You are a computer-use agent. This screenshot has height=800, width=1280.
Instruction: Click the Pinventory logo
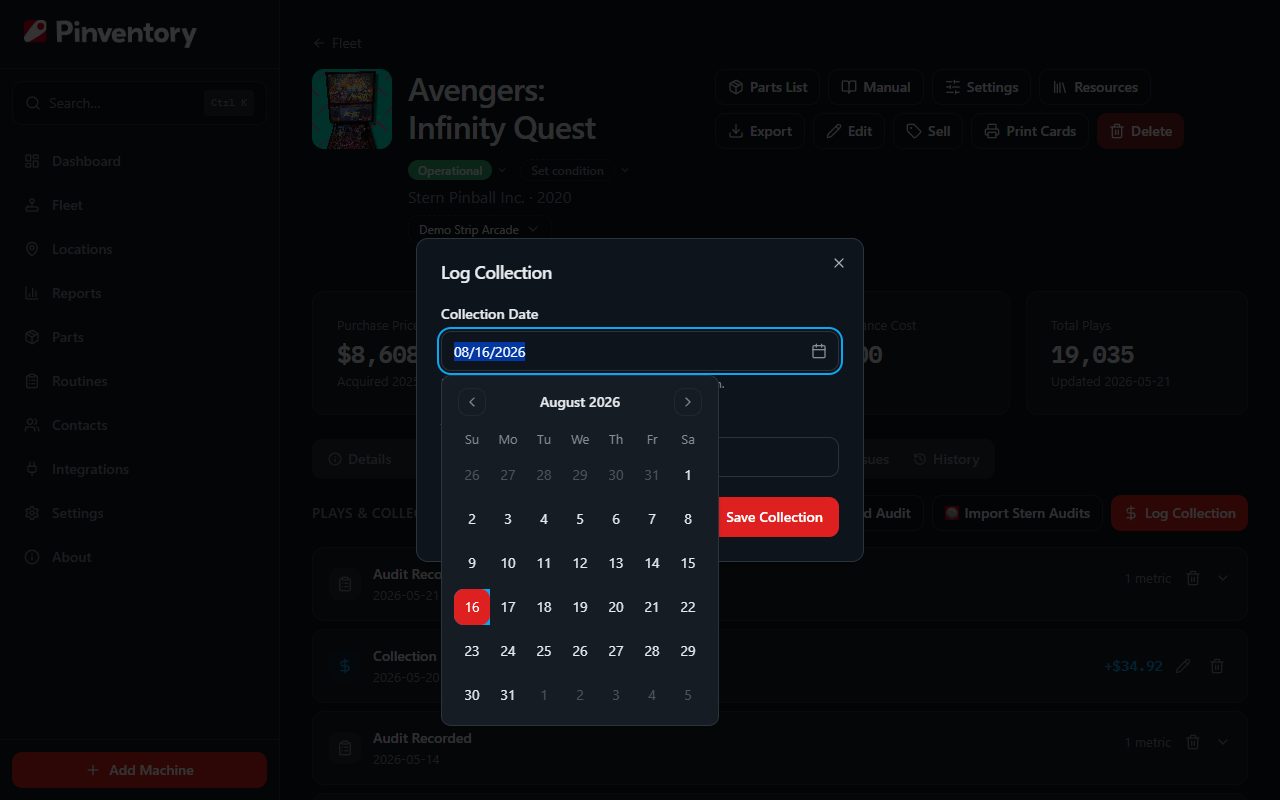(x=110, y=33)
